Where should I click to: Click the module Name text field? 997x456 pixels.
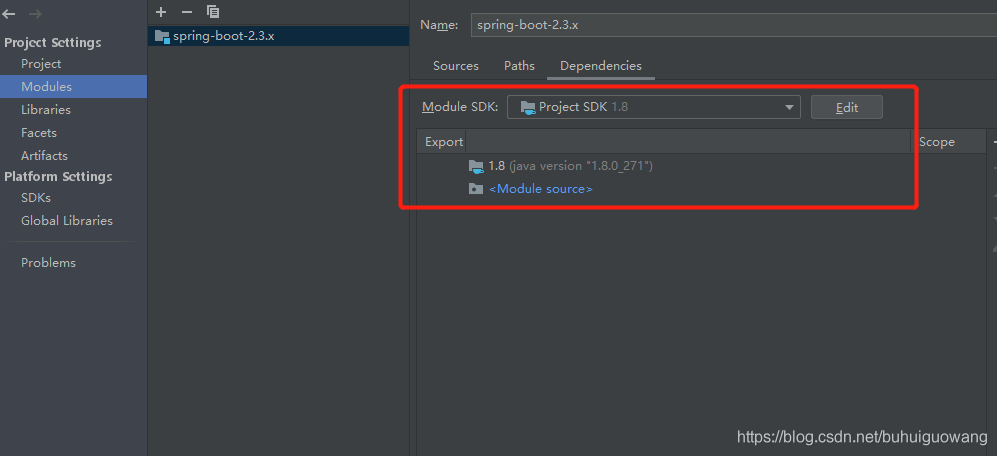tap(730, 25)
